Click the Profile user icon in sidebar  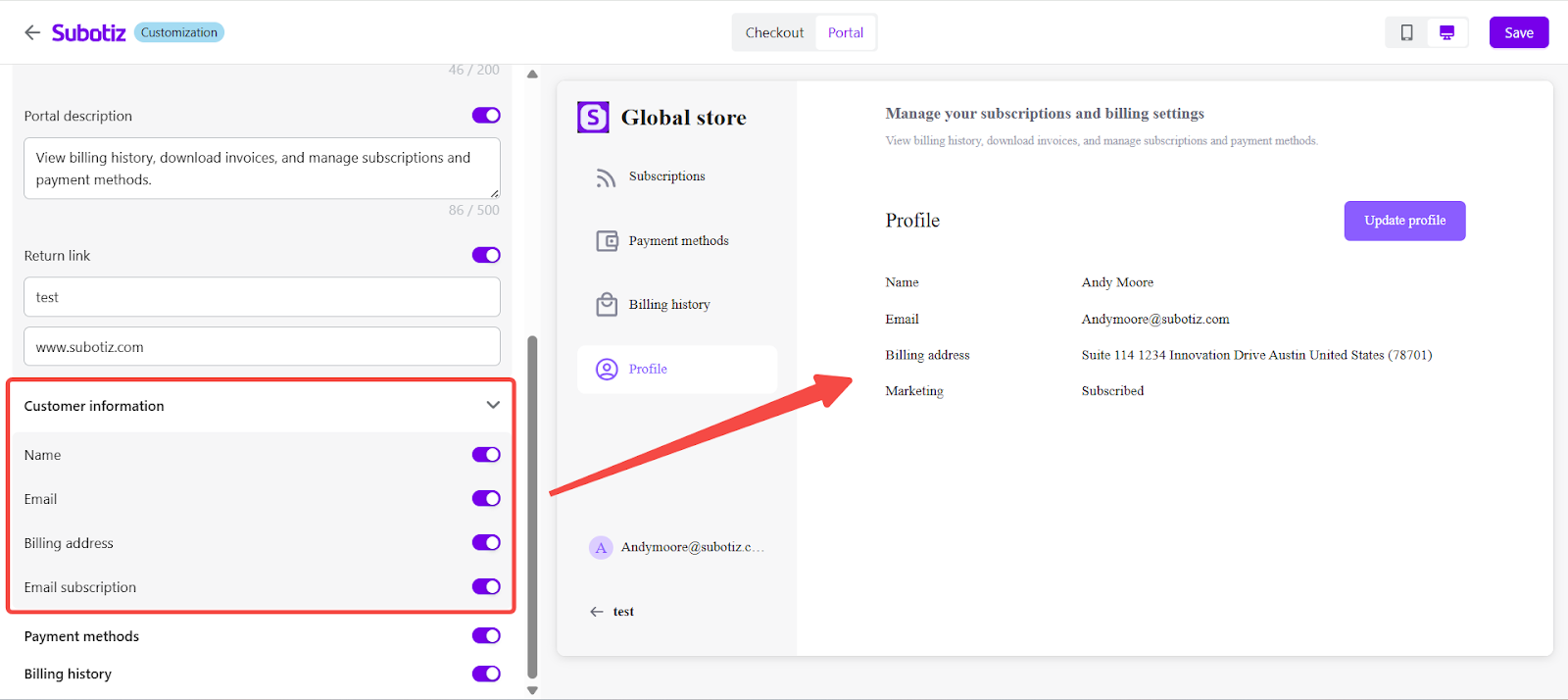[607, 370]
